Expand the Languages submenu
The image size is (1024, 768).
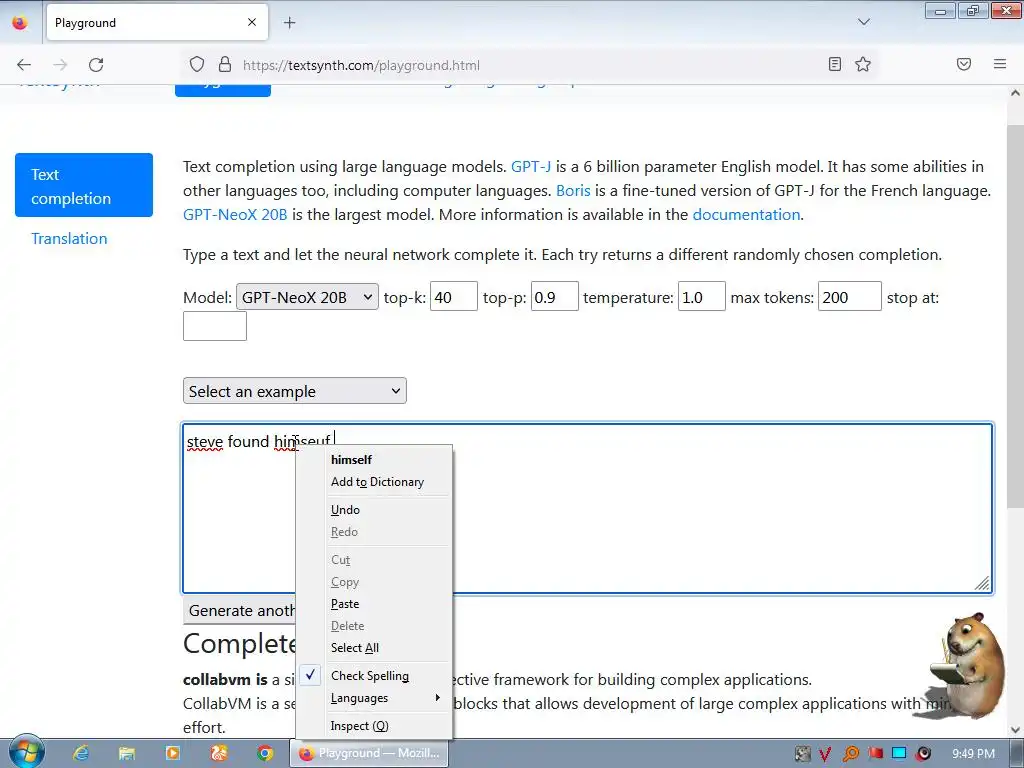tap(373, 698)
